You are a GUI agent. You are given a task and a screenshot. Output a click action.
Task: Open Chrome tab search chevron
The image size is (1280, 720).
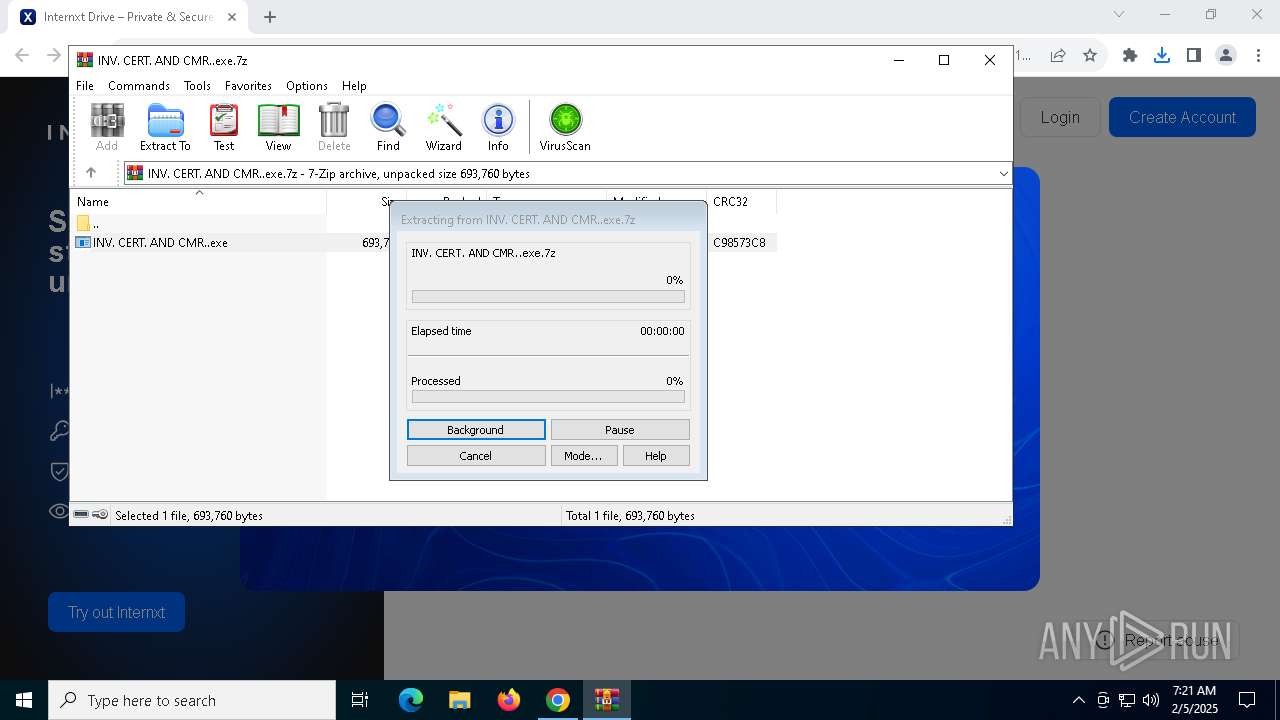click(1119, 14)
